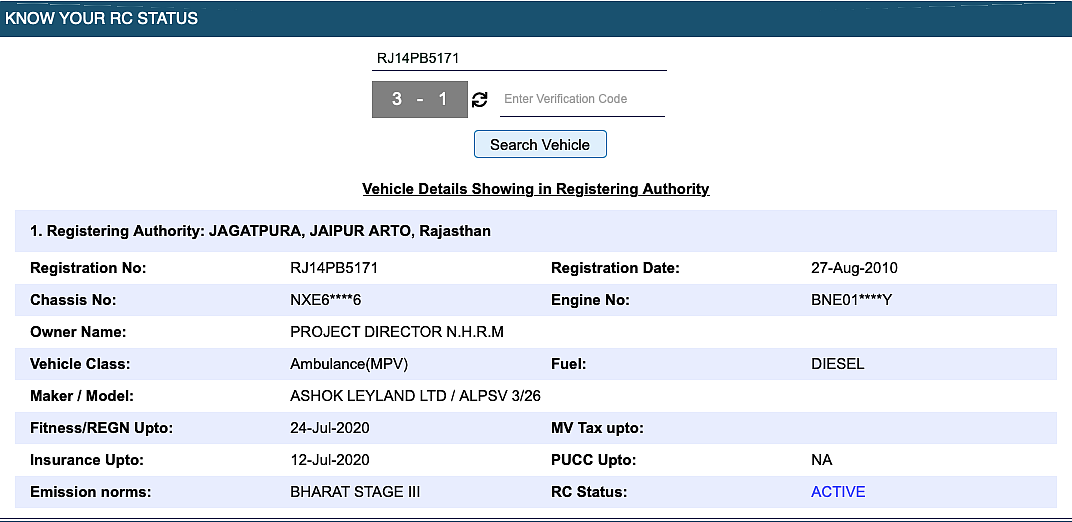The image size is (1072, 522).
Task: Click the vehicle class Ambulance(MPV) value
Action: coord(349,364)
